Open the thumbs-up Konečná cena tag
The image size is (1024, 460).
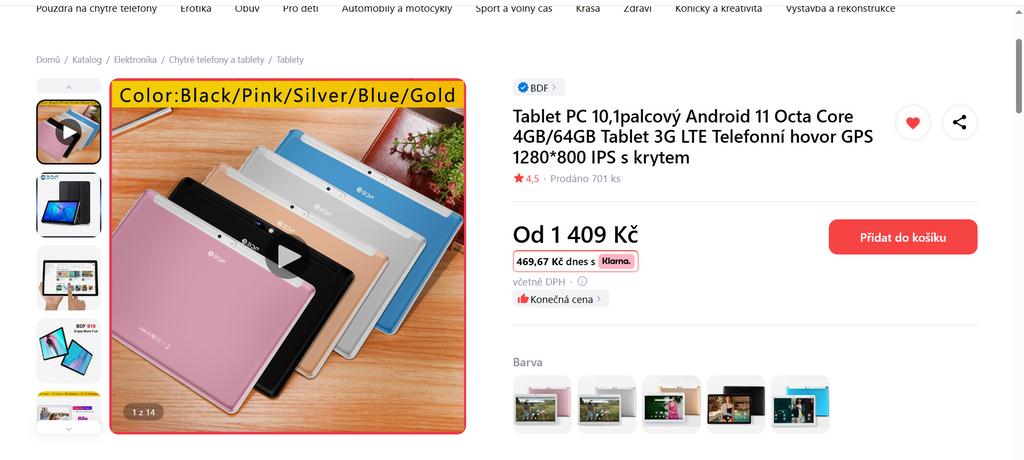560,299
